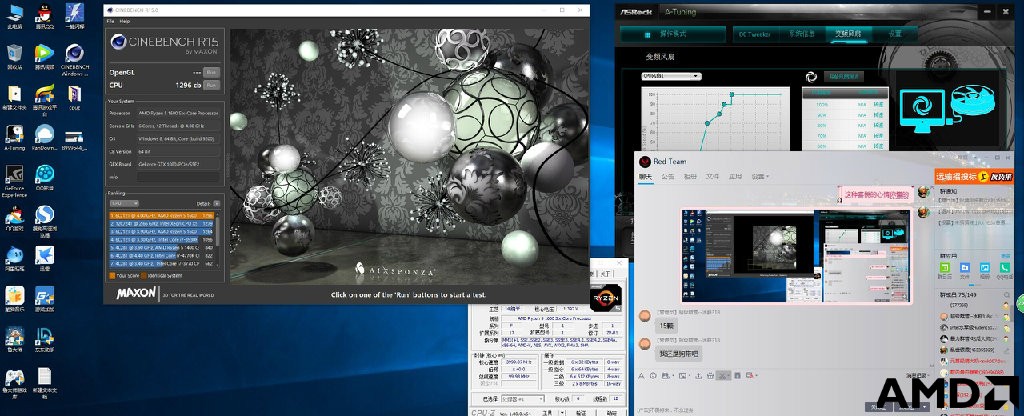Open the fan selector dropdown in A-Tuning

pyautogui.click(x=671, y=76)
